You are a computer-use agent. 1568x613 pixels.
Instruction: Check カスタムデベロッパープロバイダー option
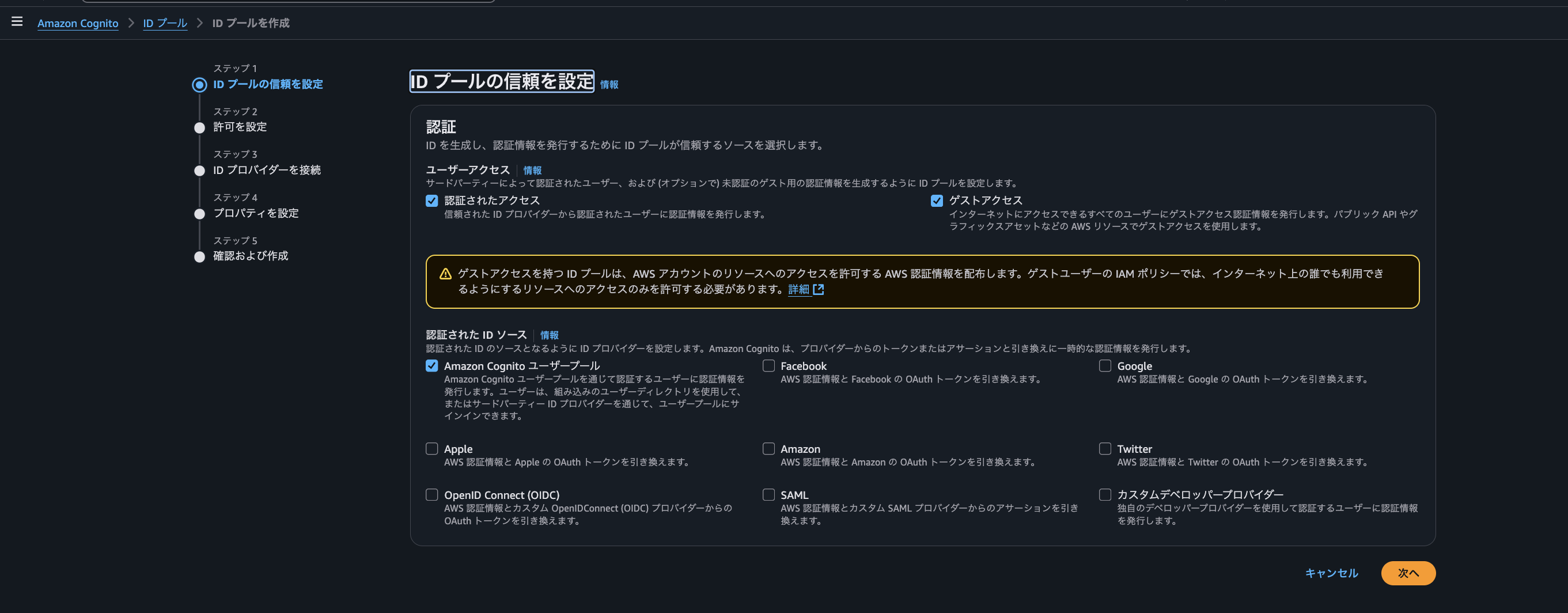(1105, 495)
